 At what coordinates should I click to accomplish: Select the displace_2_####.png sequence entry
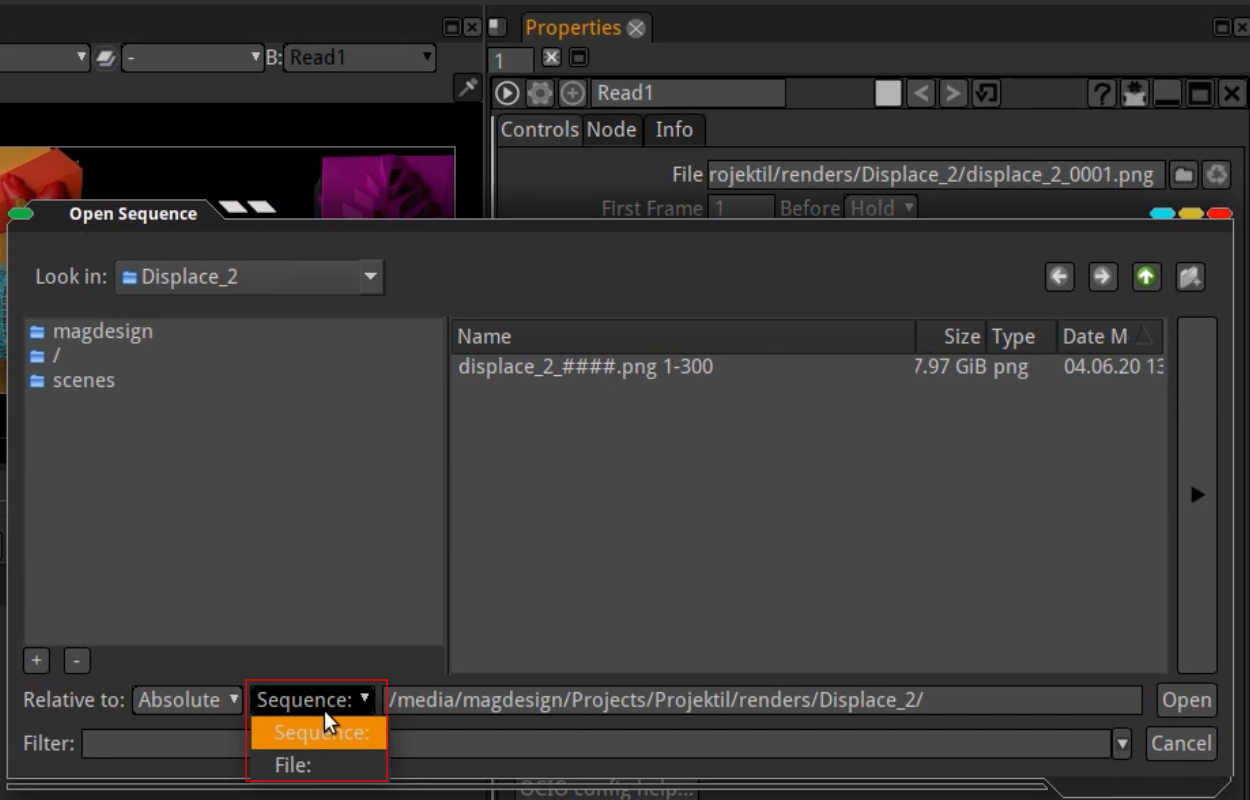pos(585,366)
